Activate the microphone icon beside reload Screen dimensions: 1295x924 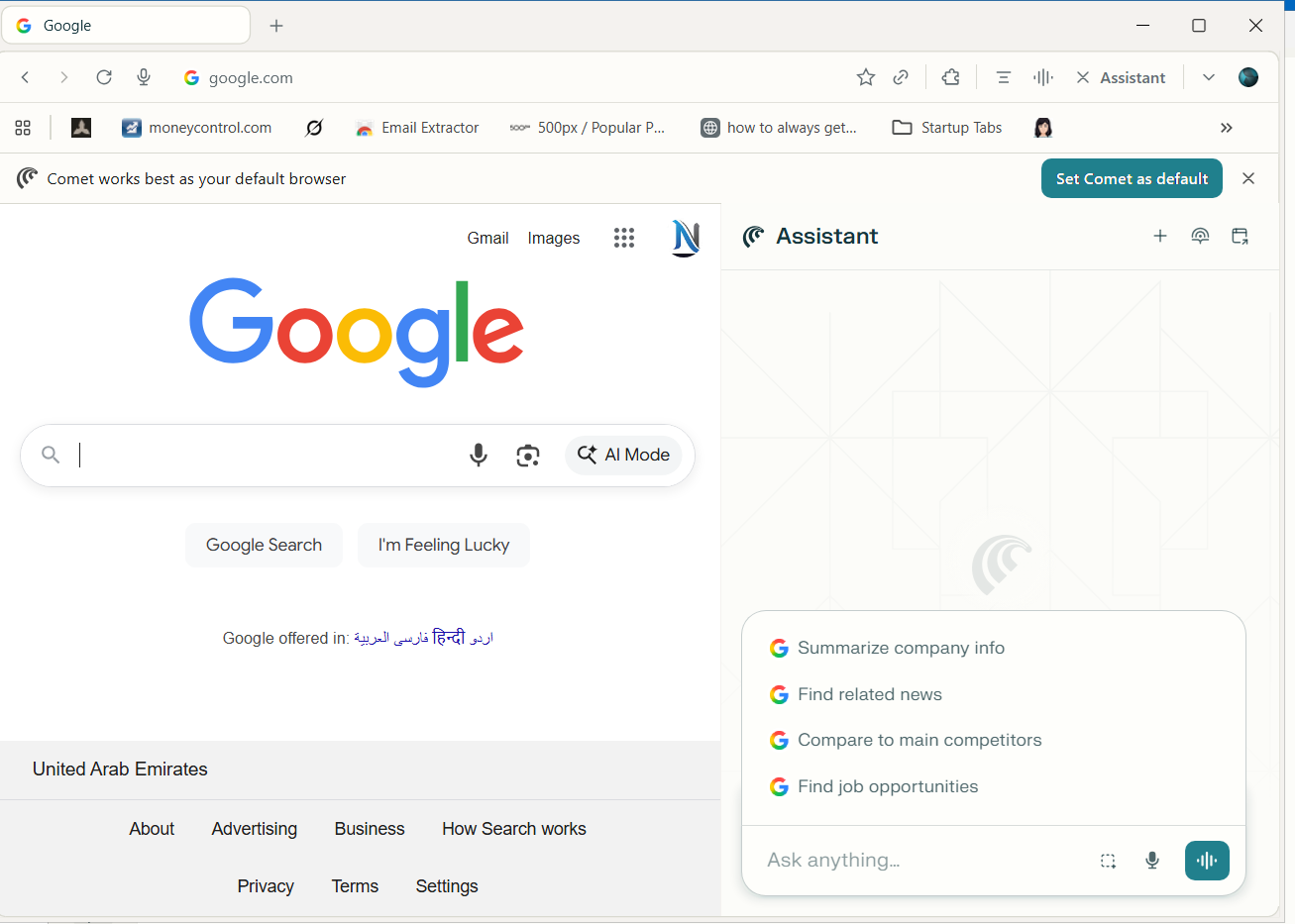[144, 77]
